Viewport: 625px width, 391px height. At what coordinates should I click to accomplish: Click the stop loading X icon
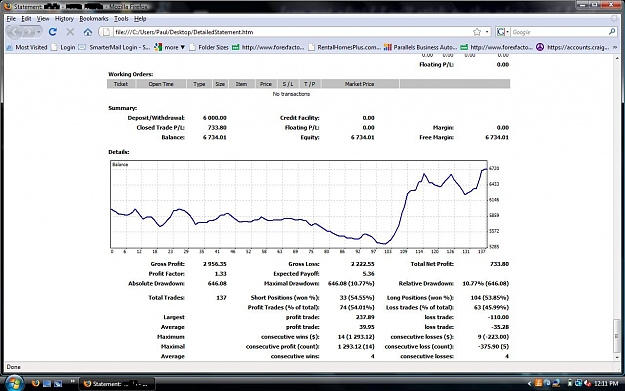click(x=70, y=32)
